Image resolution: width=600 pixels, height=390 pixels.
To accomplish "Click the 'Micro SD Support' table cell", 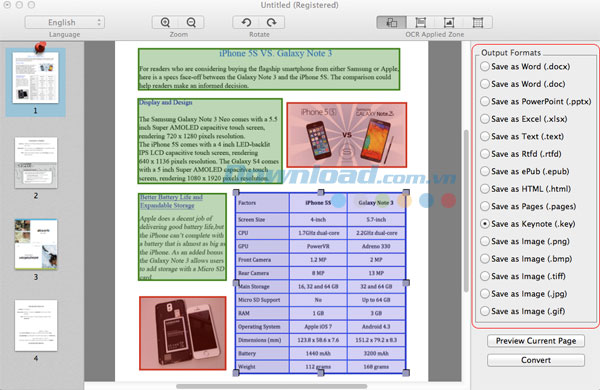I will [262, 300].
